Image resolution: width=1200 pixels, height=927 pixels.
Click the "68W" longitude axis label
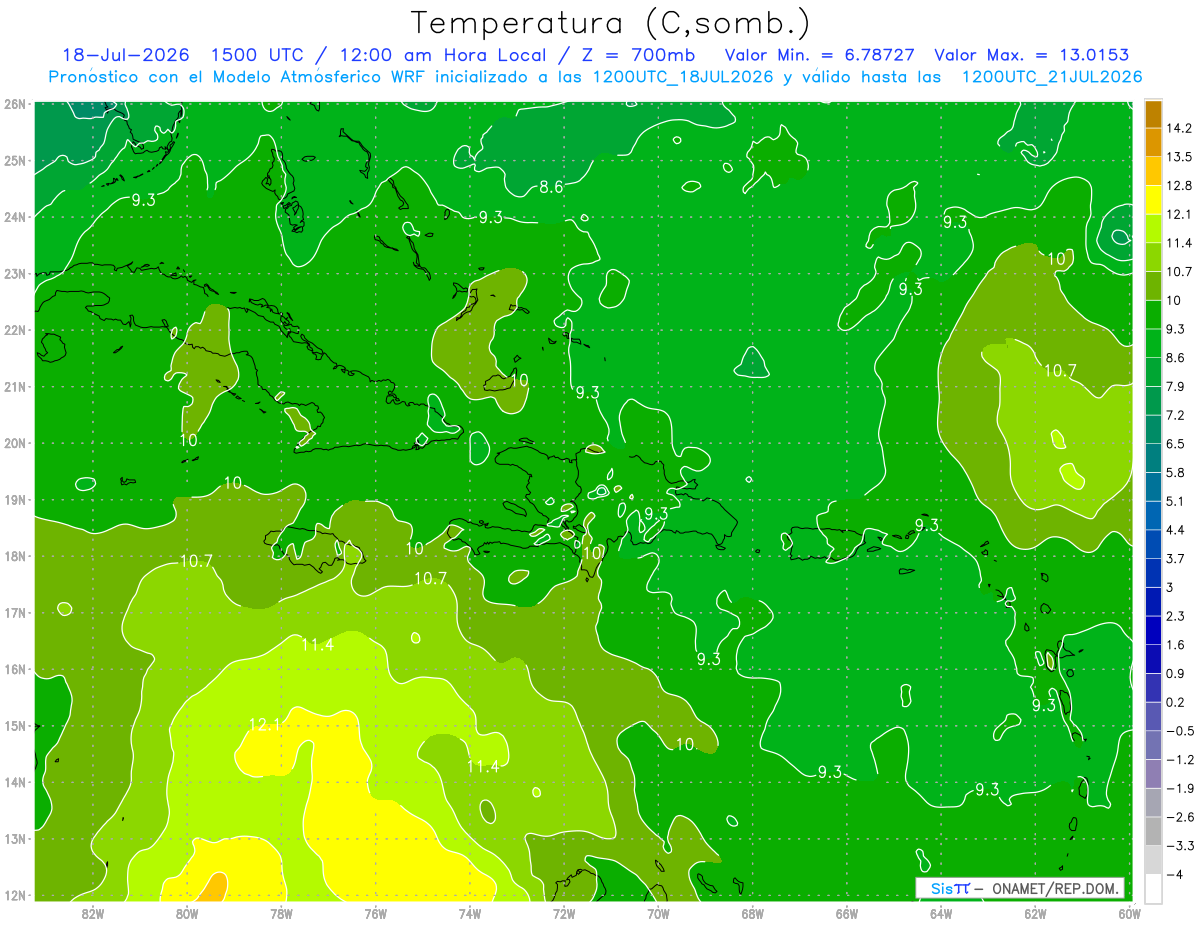(x=753, y=913)
